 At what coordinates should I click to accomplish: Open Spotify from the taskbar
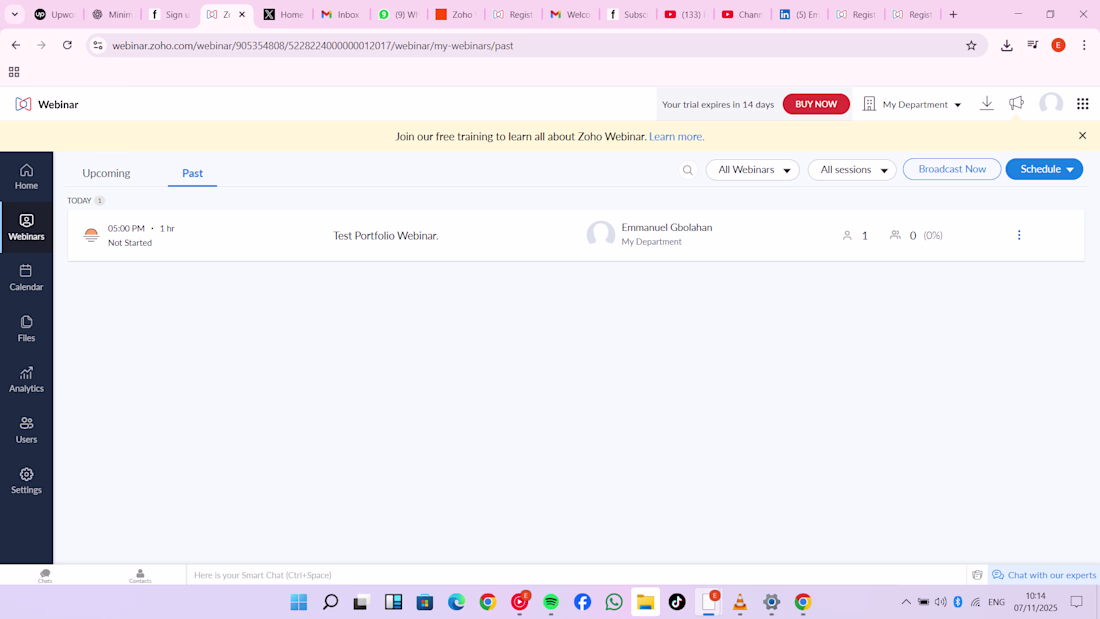(551, 602)
